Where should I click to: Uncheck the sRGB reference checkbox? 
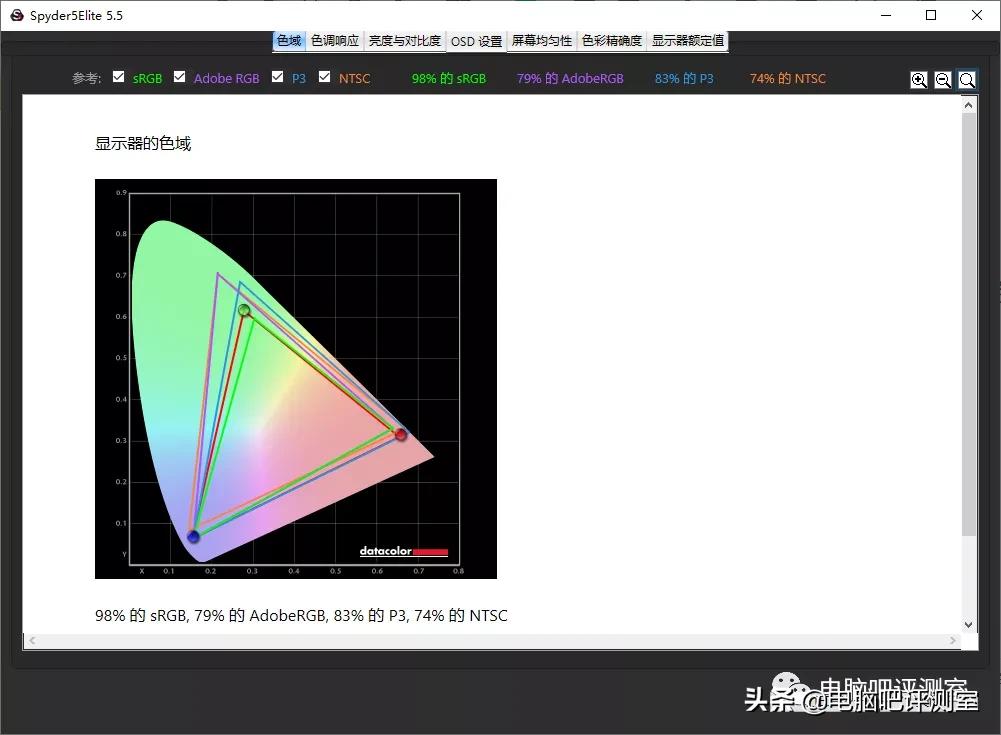[x=118, y=75]
